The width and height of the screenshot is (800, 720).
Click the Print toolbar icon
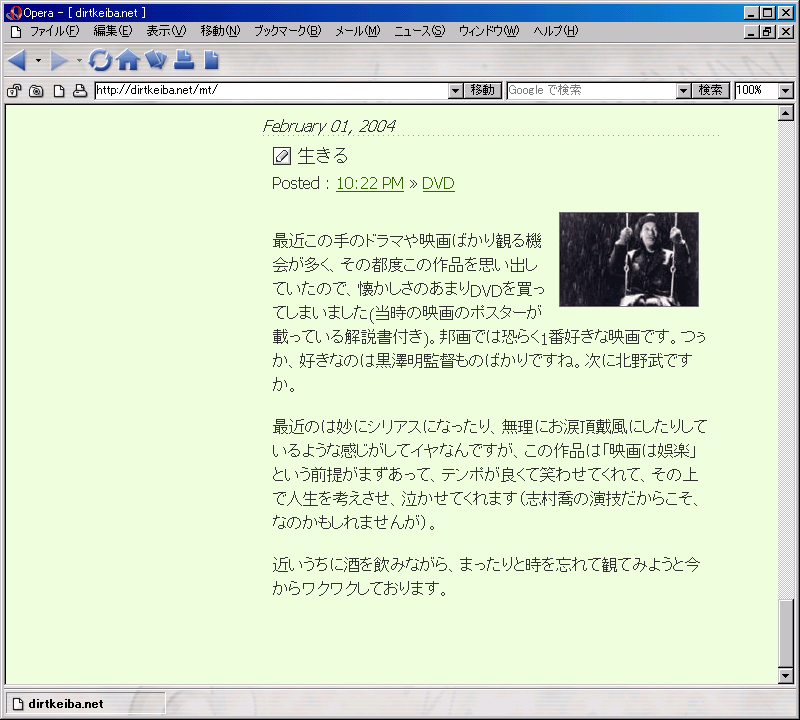click(184, 60)
